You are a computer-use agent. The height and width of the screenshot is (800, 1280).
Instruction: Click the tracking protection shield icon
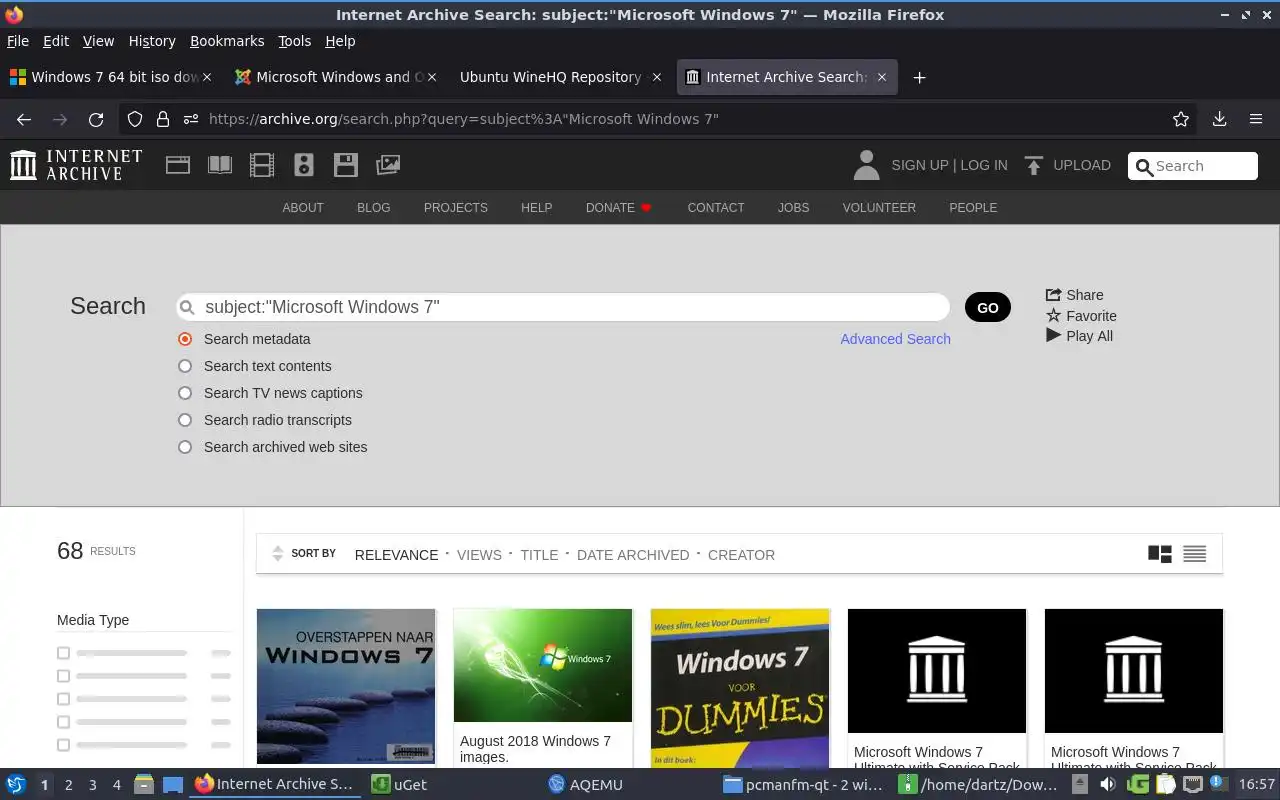pyautogui.click(x=135, y=119)
